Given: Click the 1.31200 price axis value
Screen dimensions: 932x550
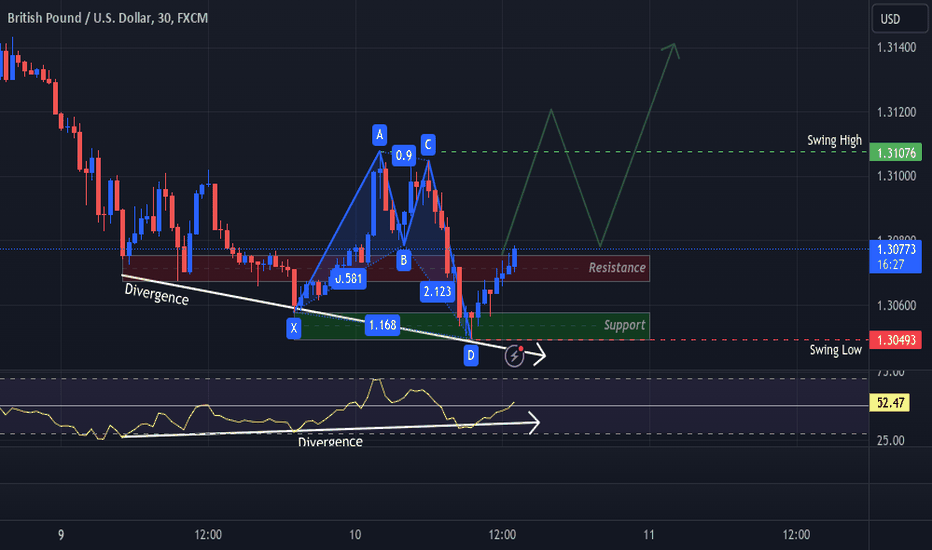Looking at the screenshot, I should (896, 112).
